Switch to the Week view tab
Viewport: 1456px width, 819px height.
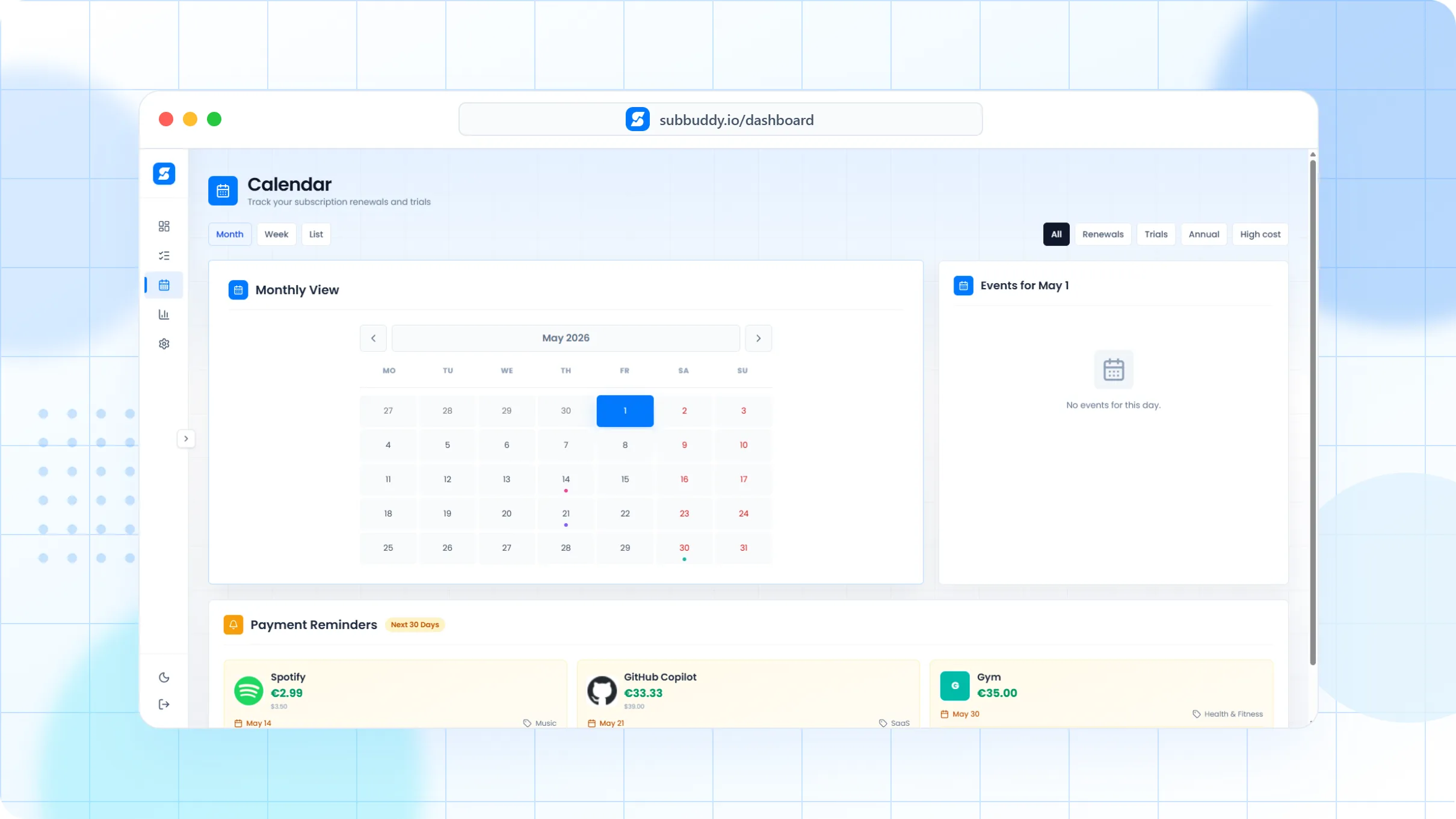click(x=276, y=235)
